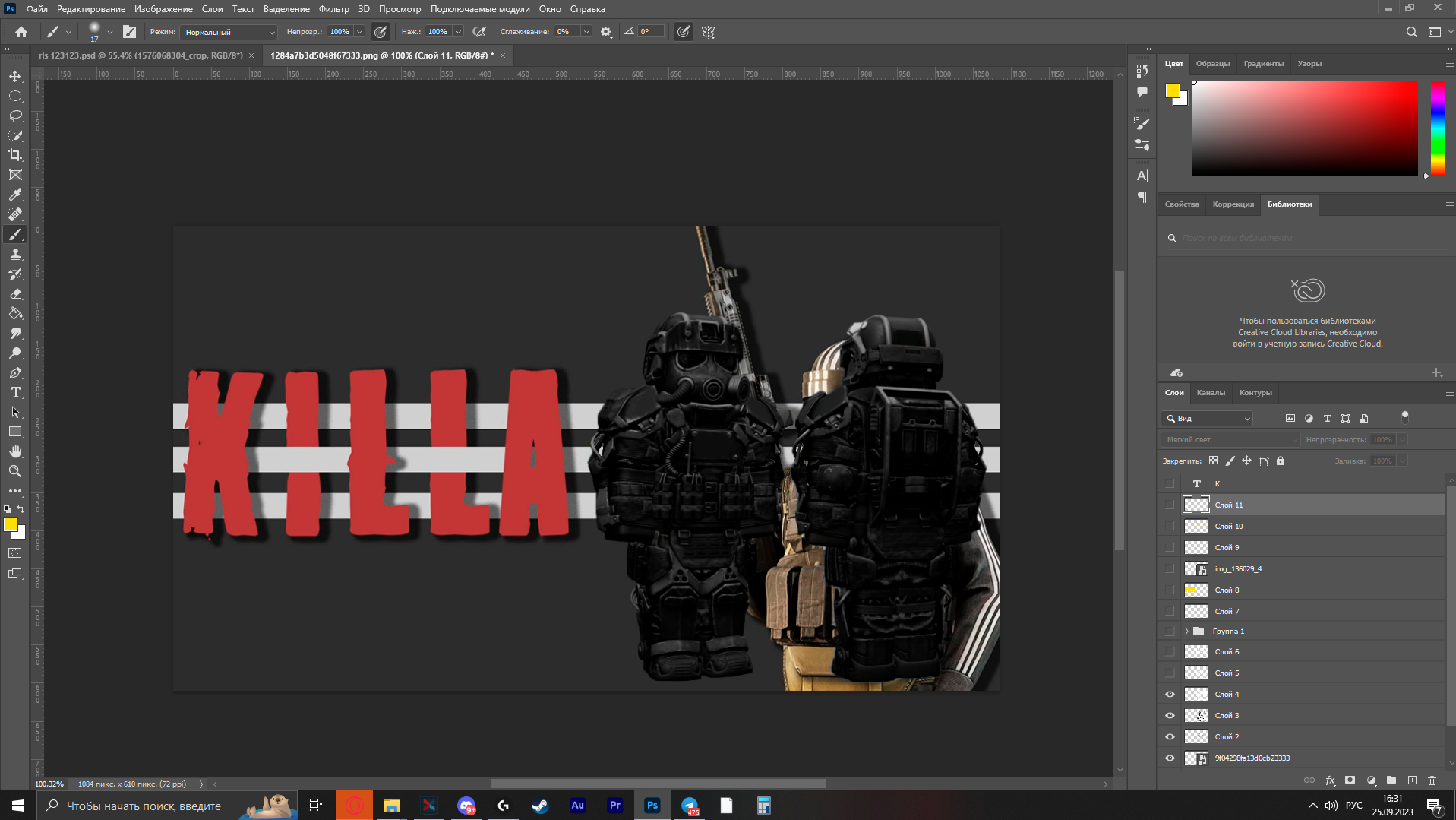Click the foreground yellow color in toolbar
Image resolution: width=1456 pixels, height=820 pixels.
pyautogui.click(x=10, y=524)
